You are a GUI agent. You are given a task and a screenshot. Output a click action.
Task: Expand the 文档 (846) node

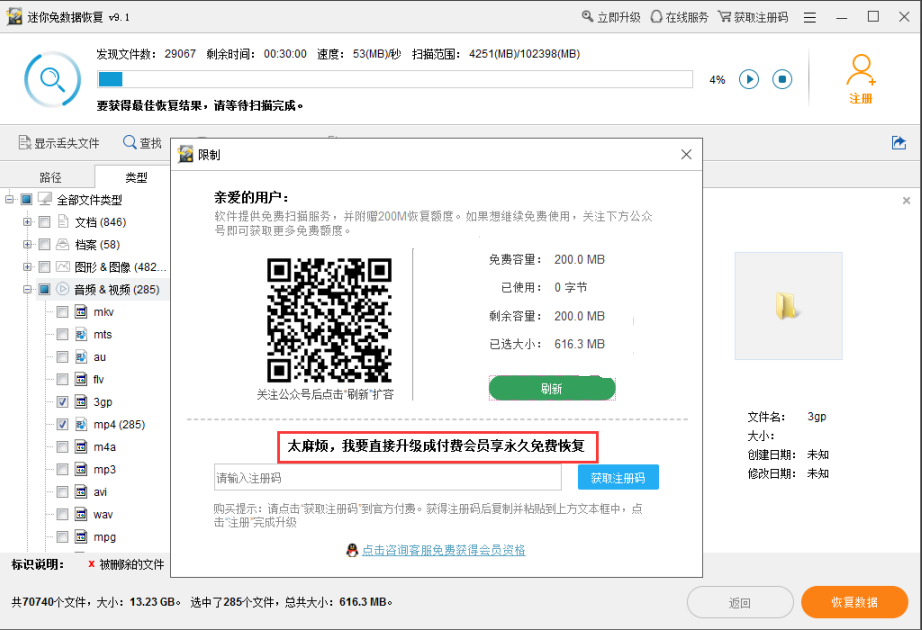27,222
